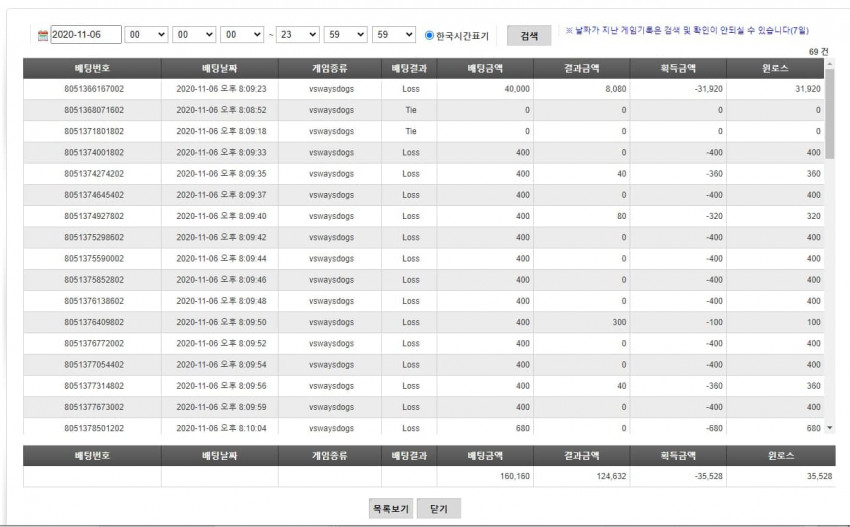Click the vertical scrollbar thumb
This screenshot has width=850, height=527.
coord(829,114)
